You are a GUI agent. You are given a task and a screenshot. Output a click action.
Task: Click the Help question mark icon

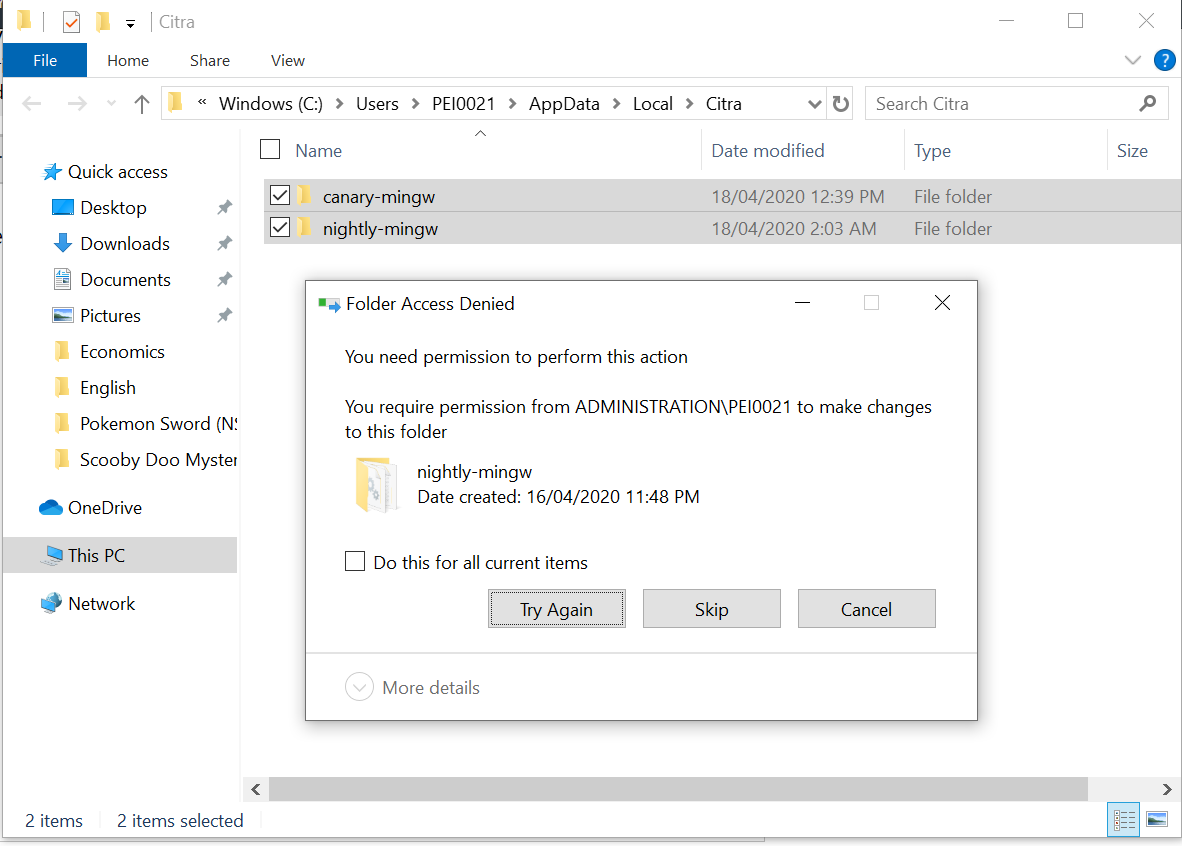1164,60
